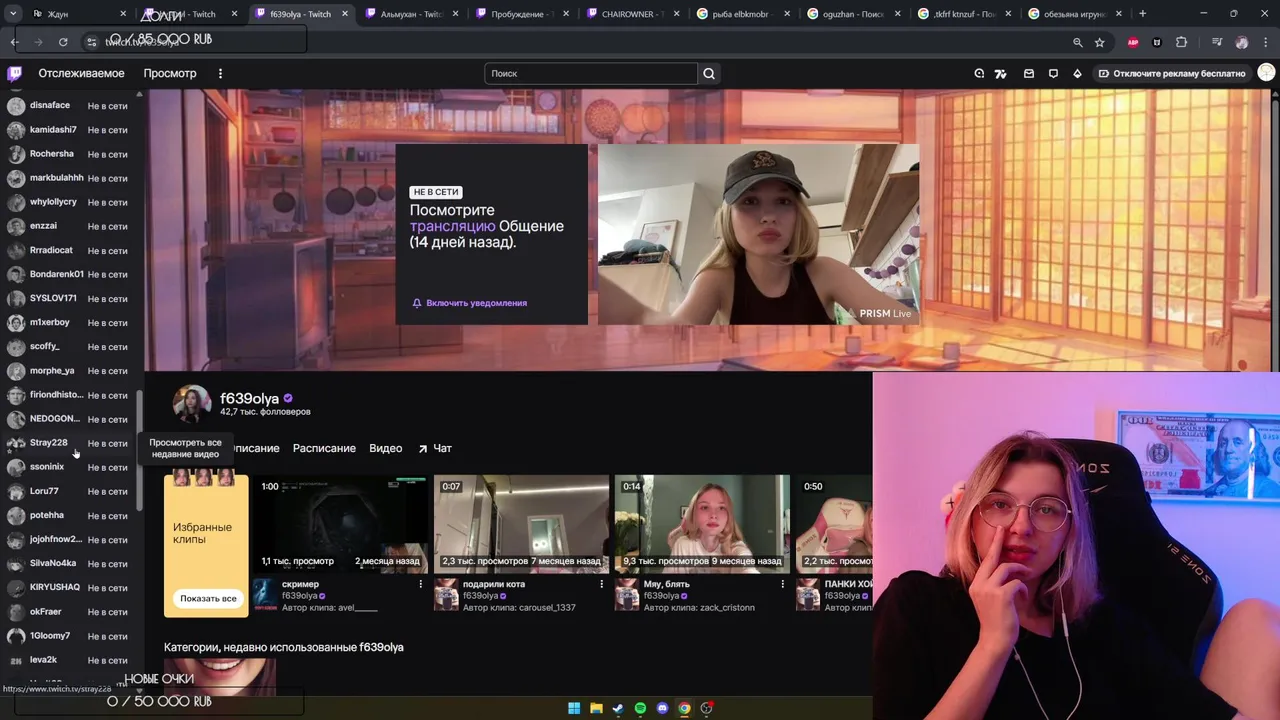Open Stray228 channel in sidebar
The width and height of the screenshot is (1280, 720).
coord(68,443)
